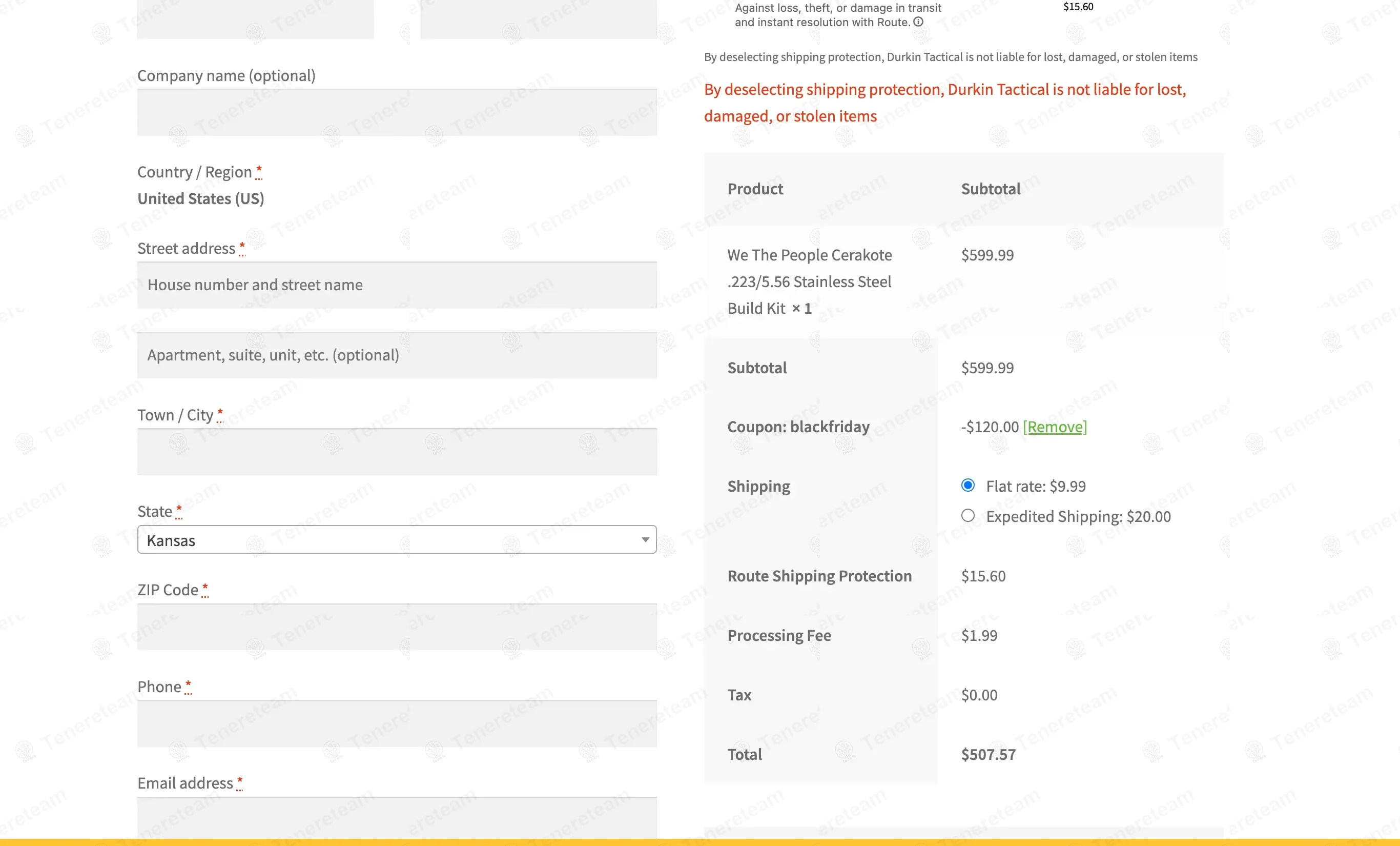Click the Street address input field
Image resolution: width=1400 pixels, height=846 pixels.
point(396,286)
